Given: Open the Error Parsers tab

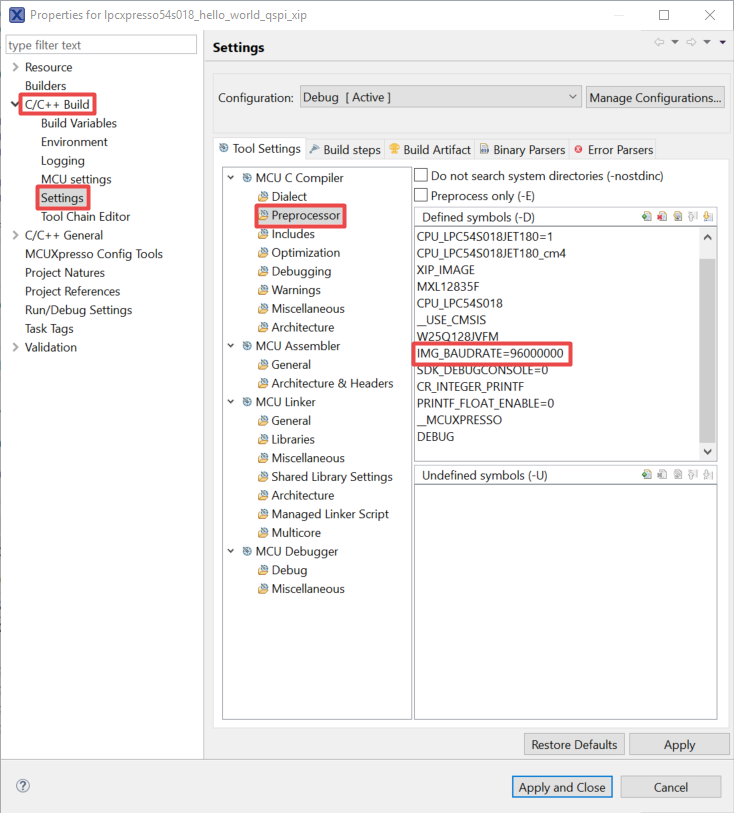Looking at the screenshot, I should click(x=613, y=150).
